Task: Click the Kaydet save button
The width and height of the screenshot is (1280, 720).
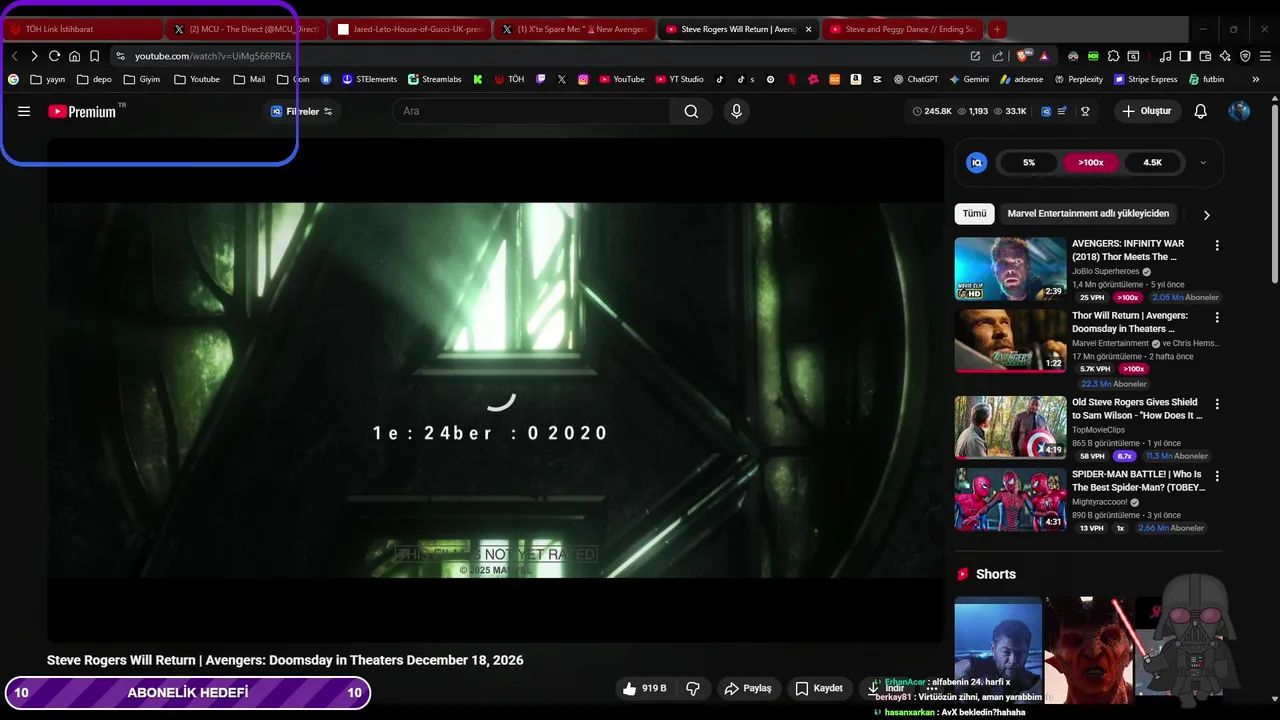Action: pyautogui.click(x=819, y=688)
